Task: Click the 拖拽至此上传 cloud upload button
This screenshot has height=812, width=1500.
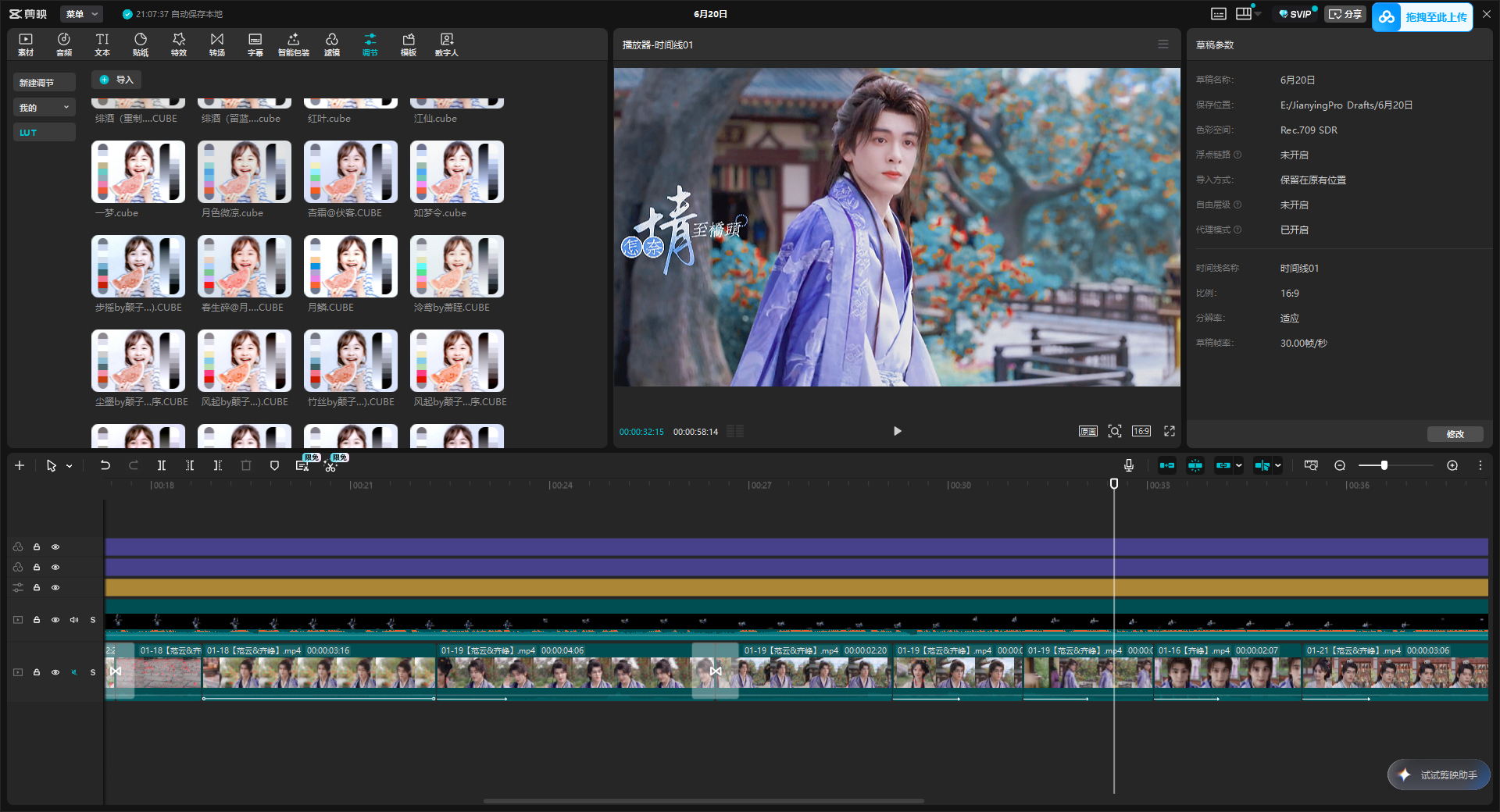Action: (x=1423, y=16)
